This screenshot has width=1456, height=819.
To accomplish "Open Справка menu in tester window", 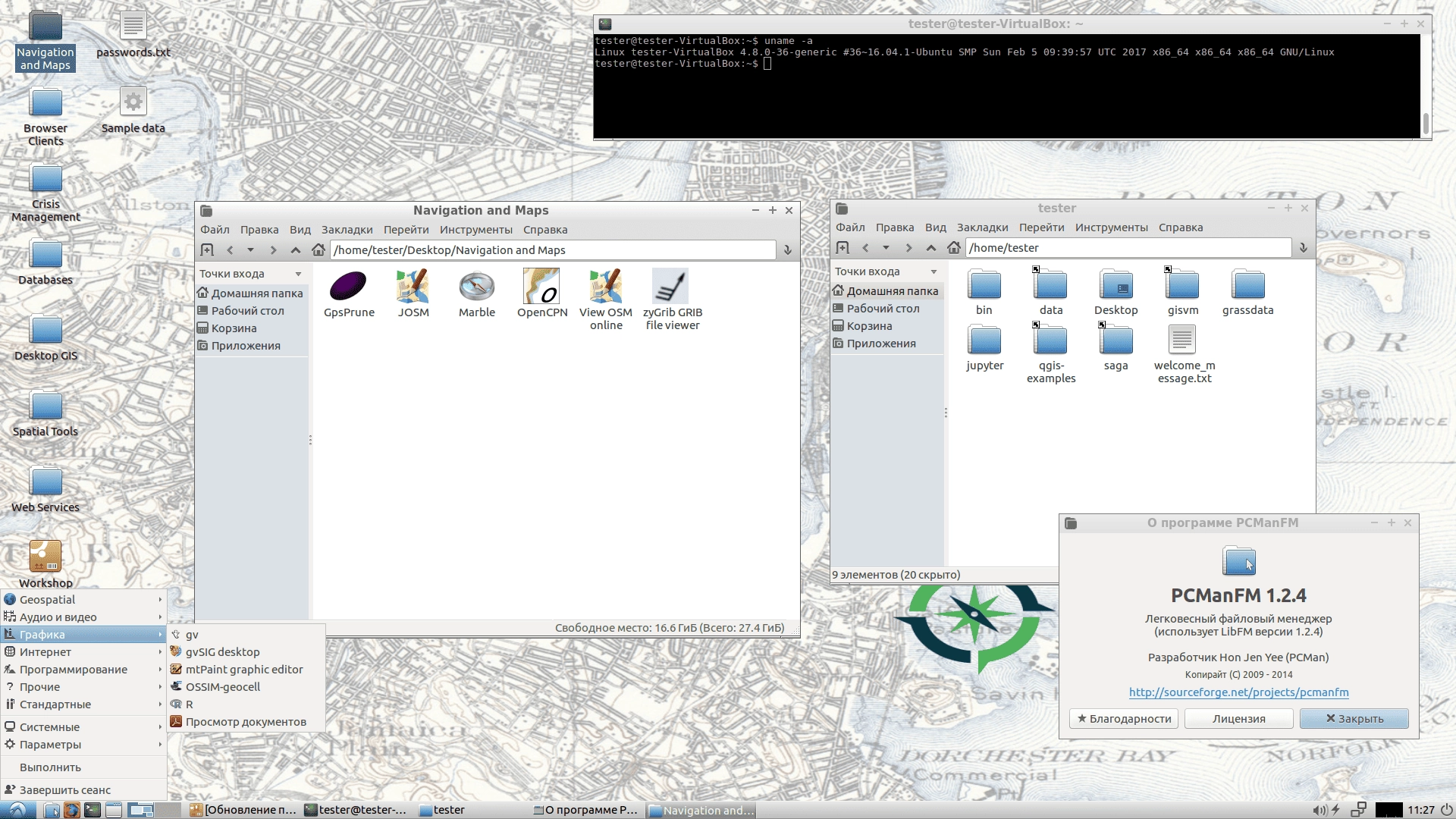I will (x=1181, y=227).
